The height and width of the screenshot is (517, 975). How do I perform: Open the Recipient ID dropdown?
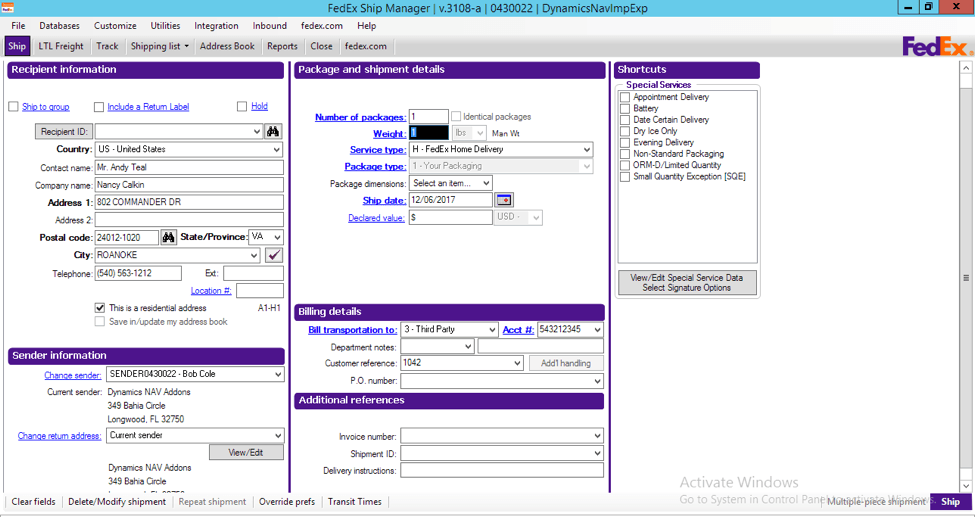tap(257, 131)
